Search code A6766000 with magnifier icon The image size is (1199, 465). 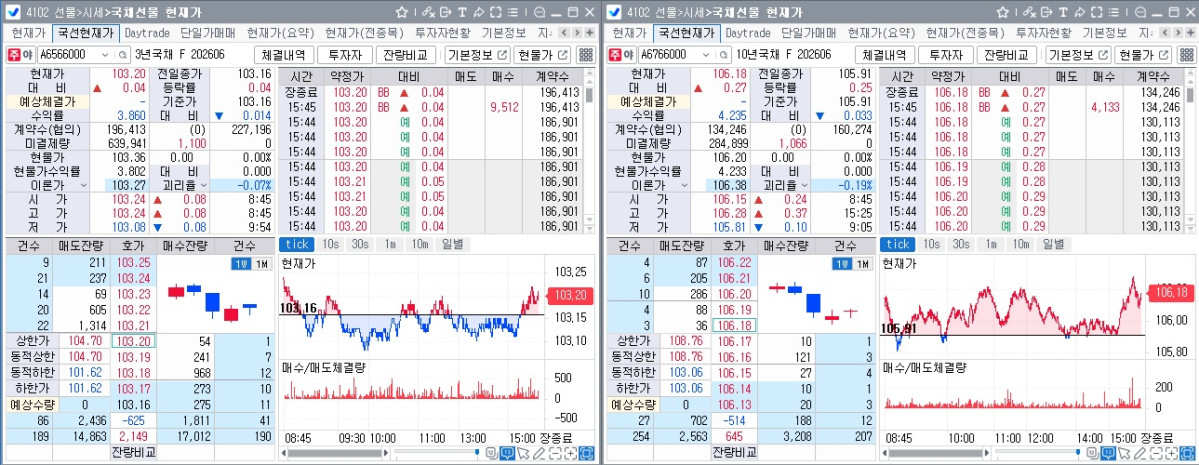tap(723, 55)
